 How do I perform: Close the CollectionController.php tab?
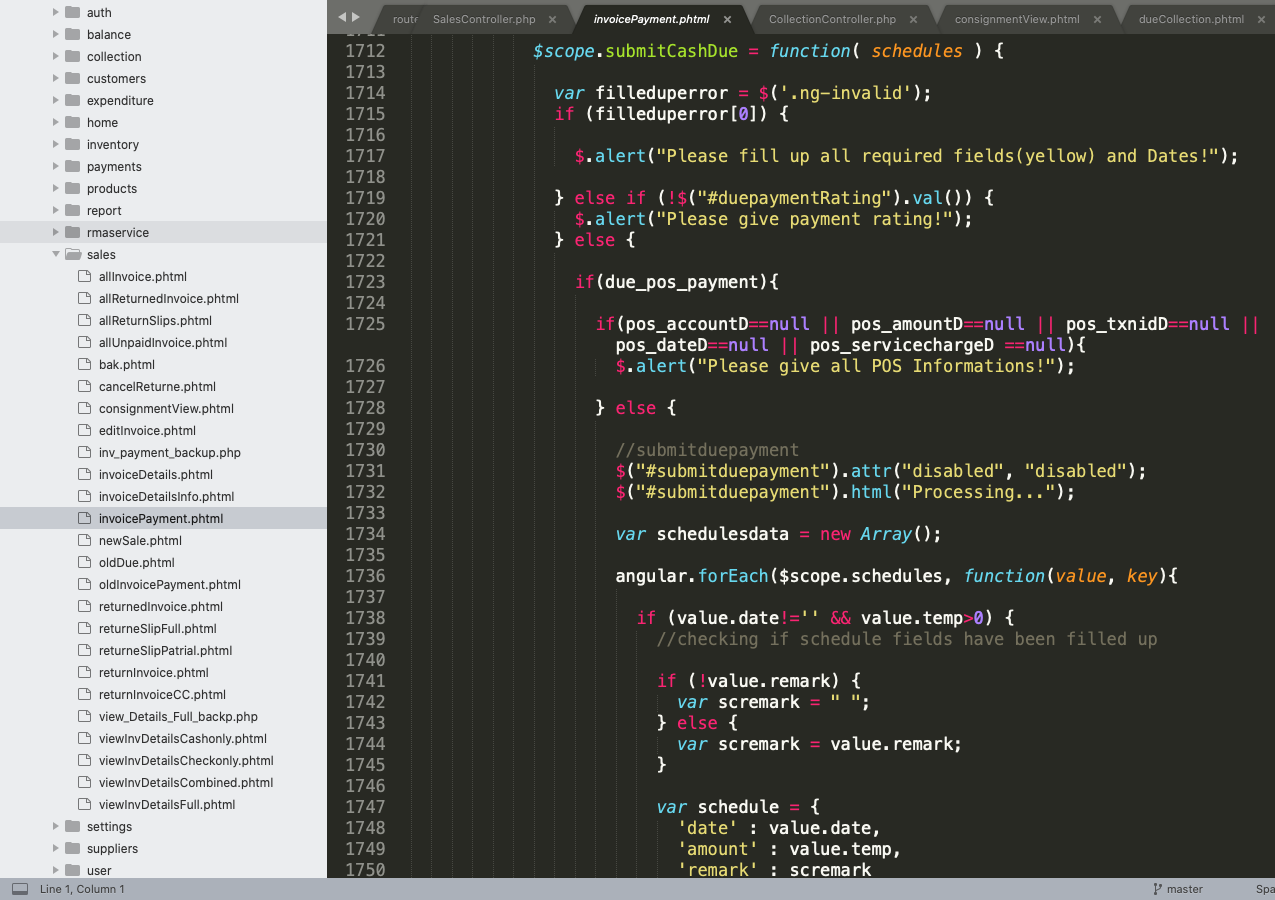(x=913, y=19)
